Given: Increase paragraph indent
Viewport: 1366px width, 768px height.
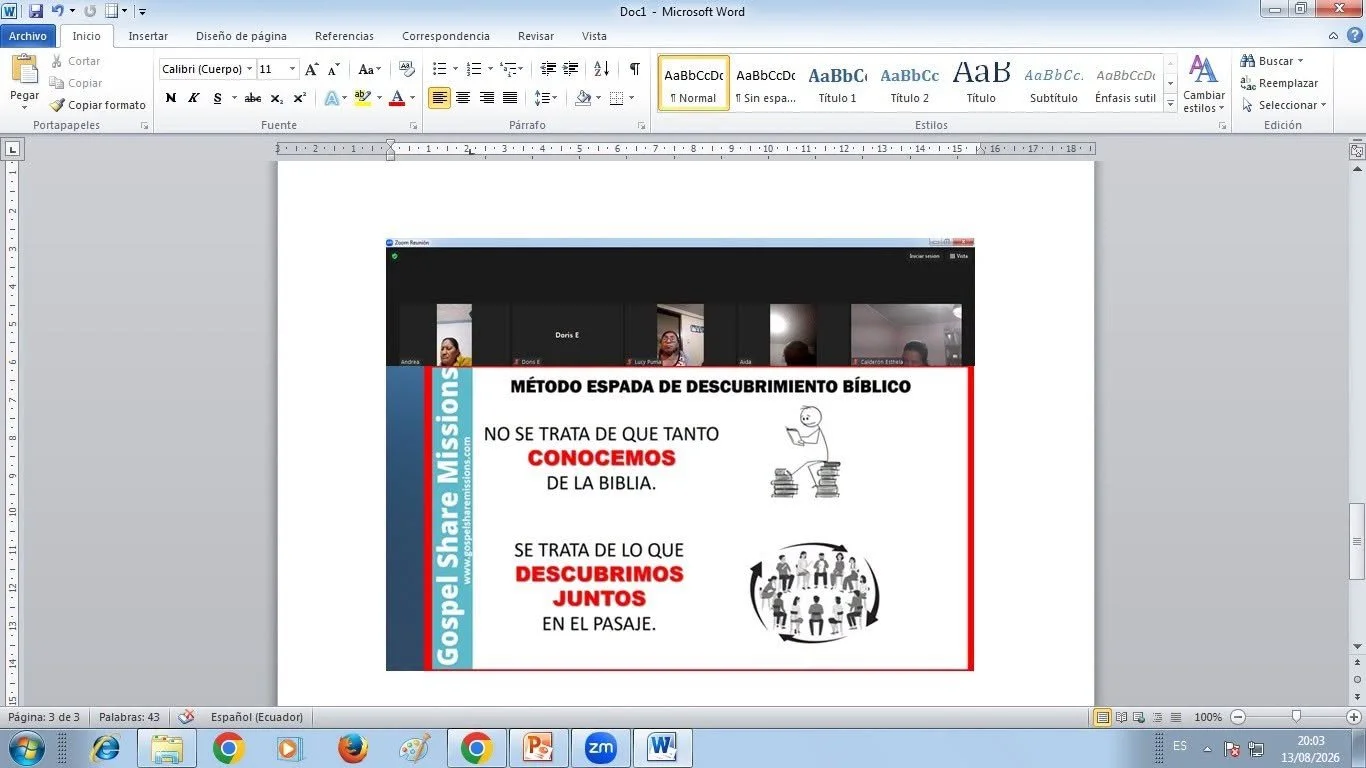Looking at the screenshot, I should tap(570, 69).
